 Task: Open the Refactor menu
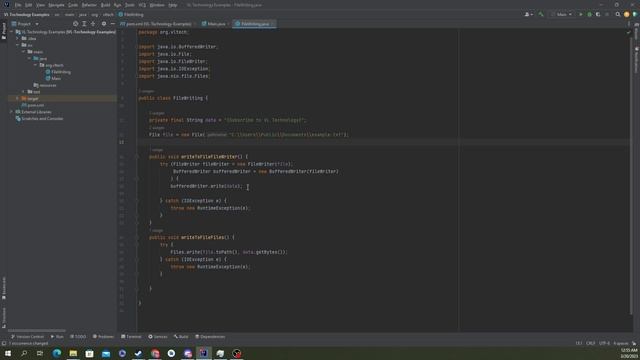pos(89,5)
